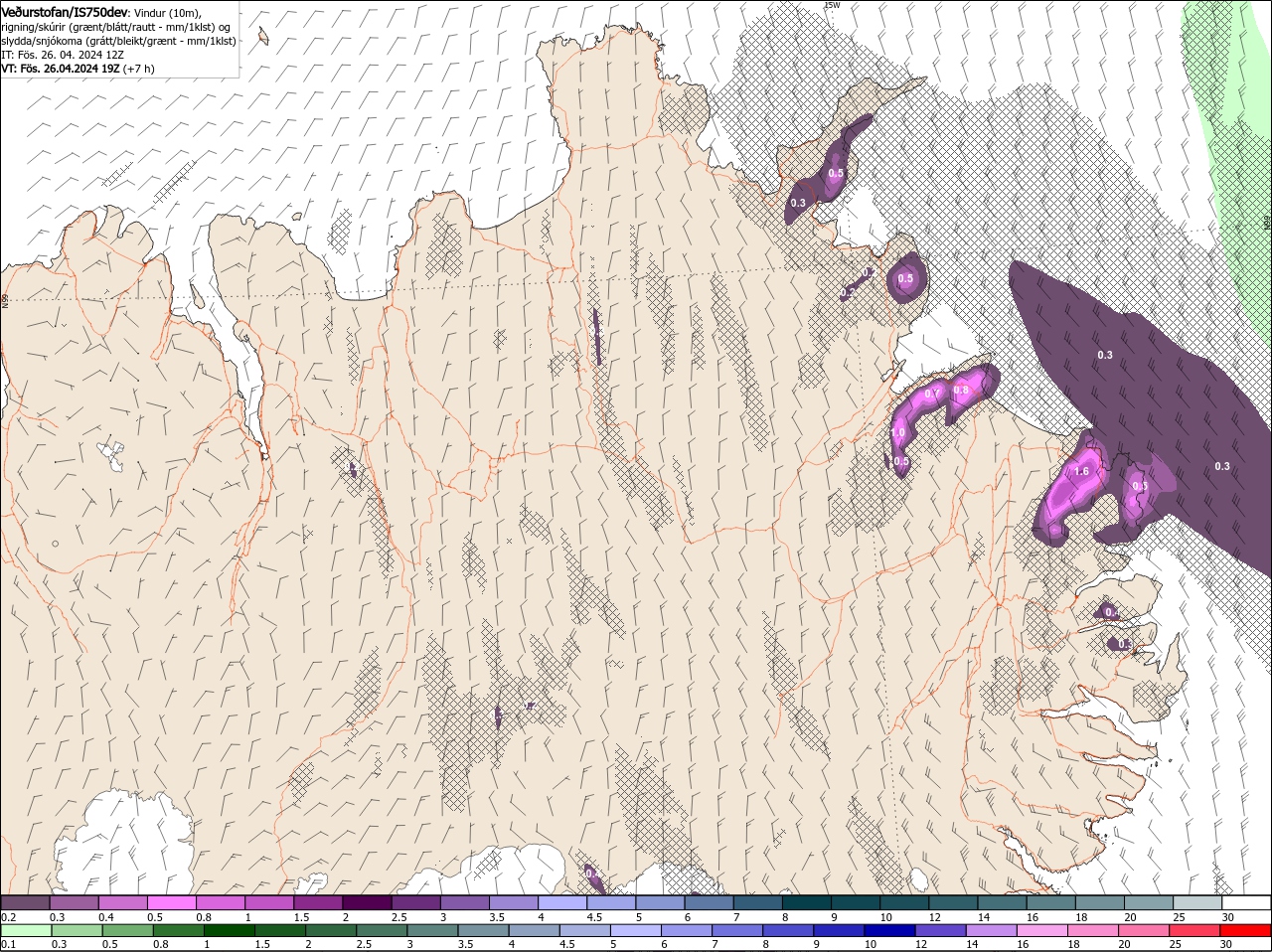The image size is (1272, 952).
Task: Select top-row swatch between 2.5 and 3
Action: pyautogui.click(x=415, y=902)
